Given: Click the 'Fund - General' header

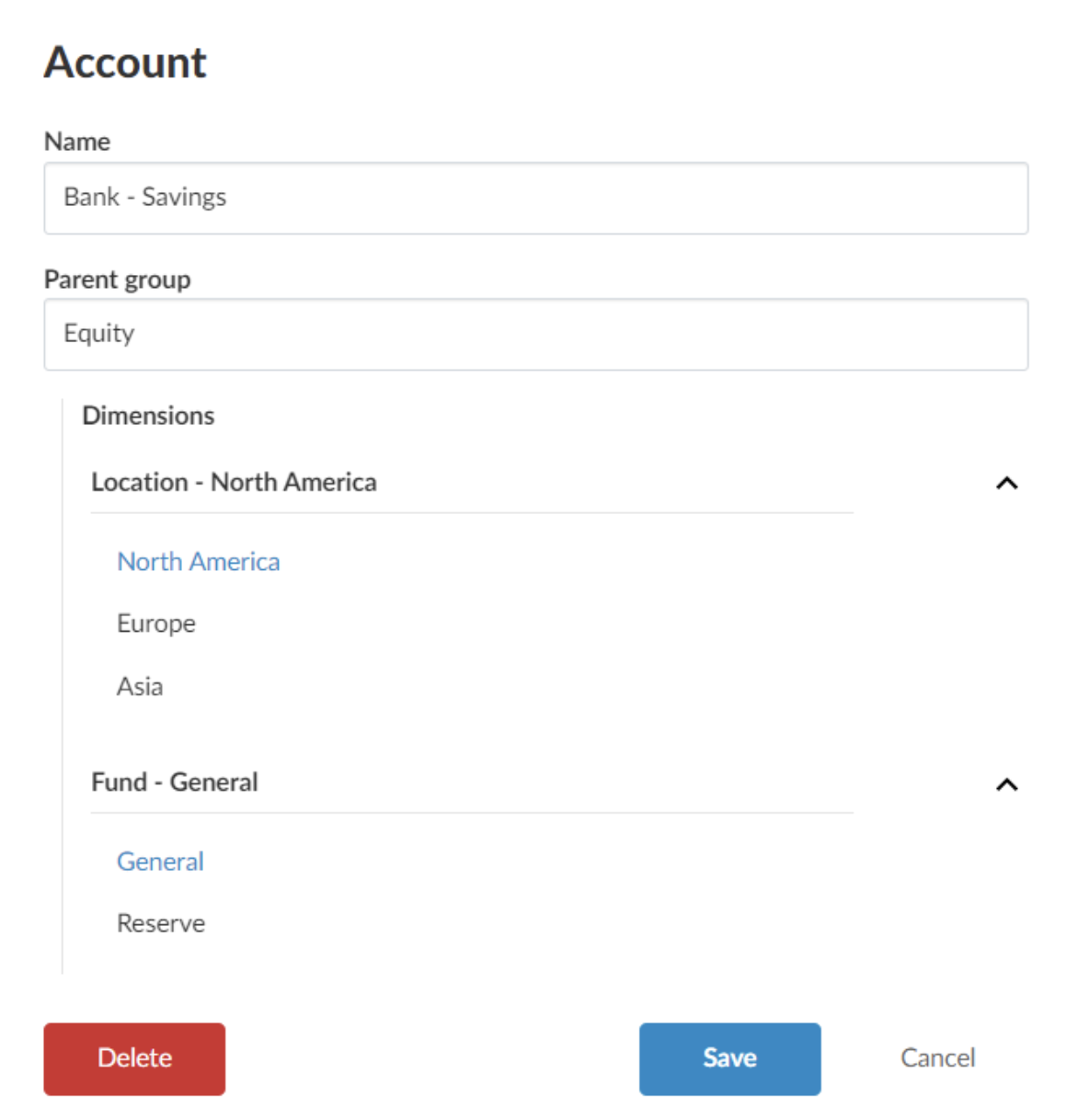Looking at the screenshot, I should (x=175, y=782).
